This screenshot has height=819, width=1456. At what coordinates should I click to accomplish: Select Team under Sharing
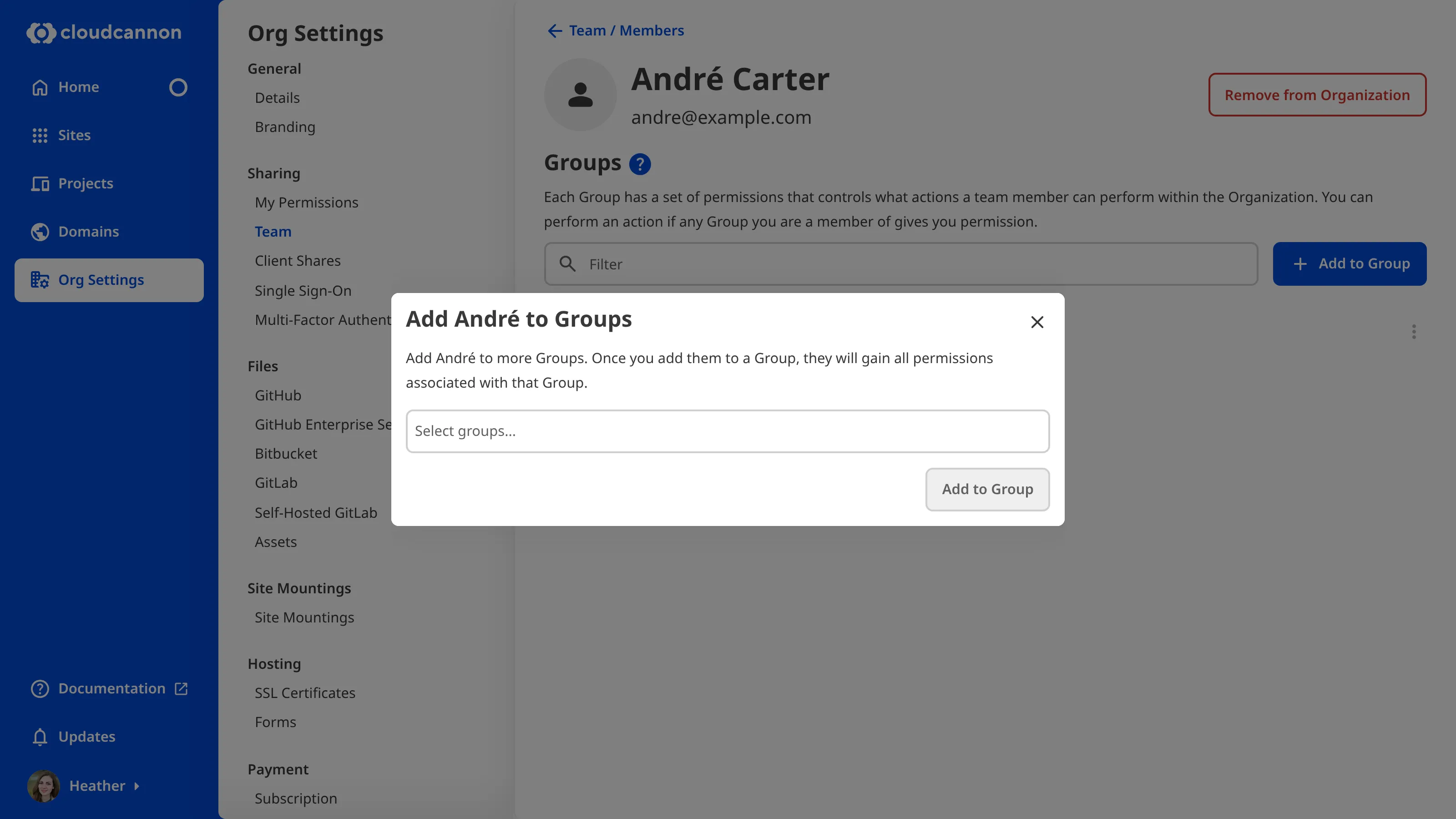[x=273, y=232]
